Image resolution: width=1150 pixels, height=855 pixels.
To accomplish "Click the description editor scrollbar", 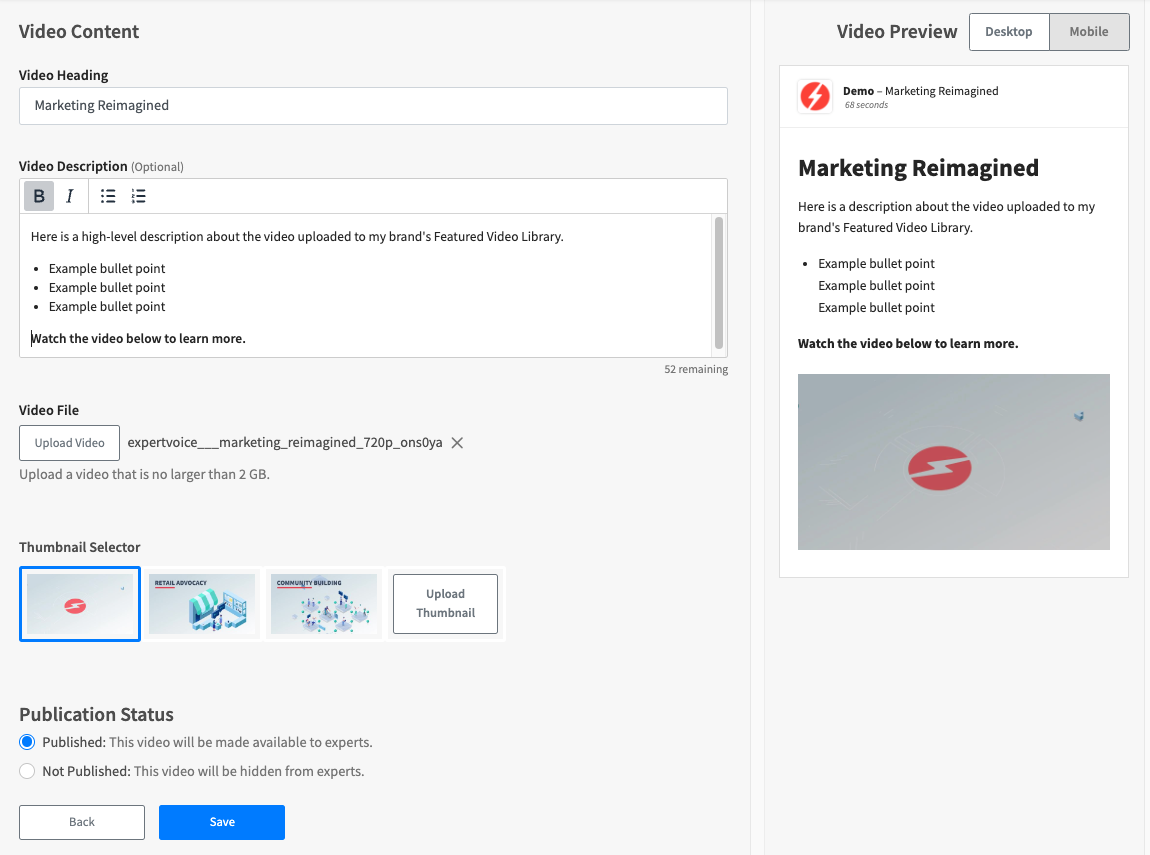I will click(x=719, y=282).
